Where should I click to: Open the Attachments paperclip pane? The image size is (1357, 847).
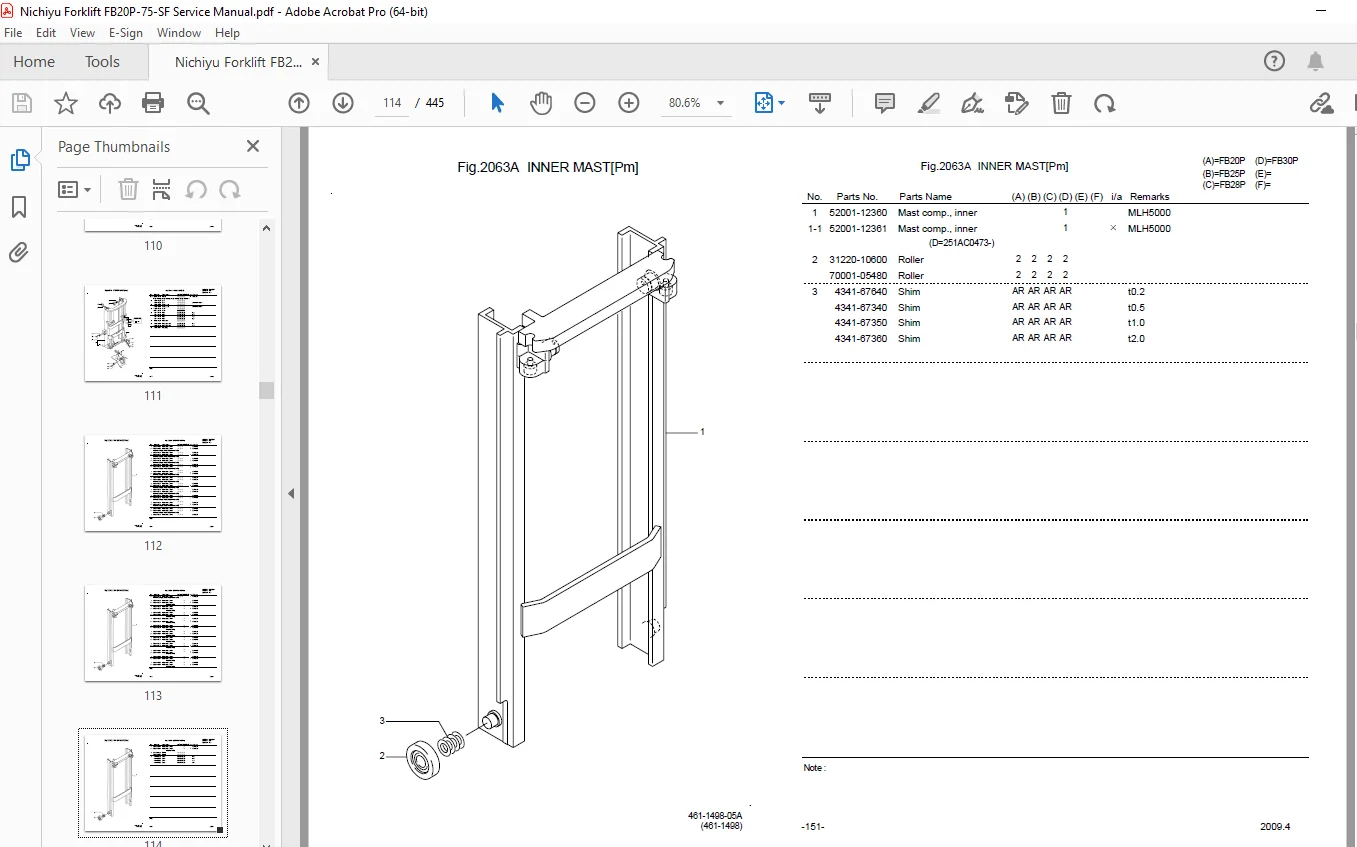pyautogui.click(x=19, y=253)
